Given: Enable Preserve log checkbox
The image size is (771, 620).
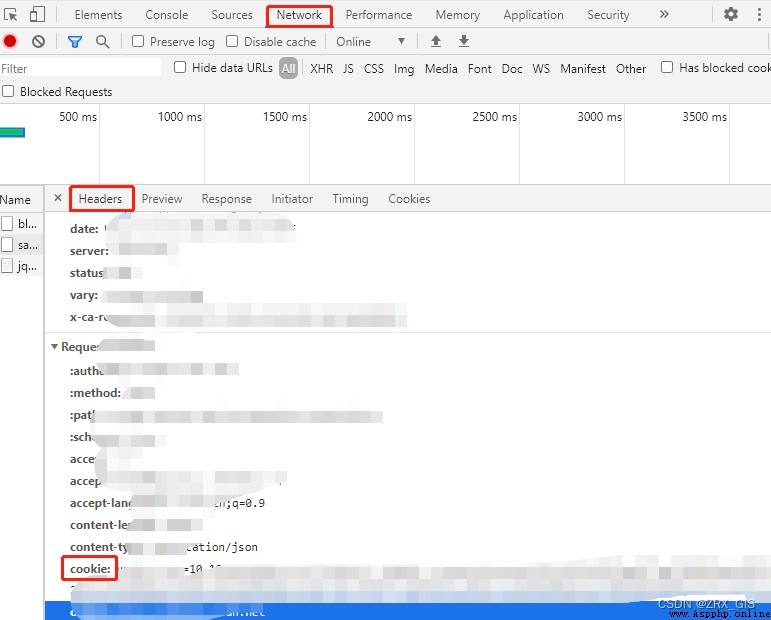Looking at the screenshot, I should click(138, 41).
